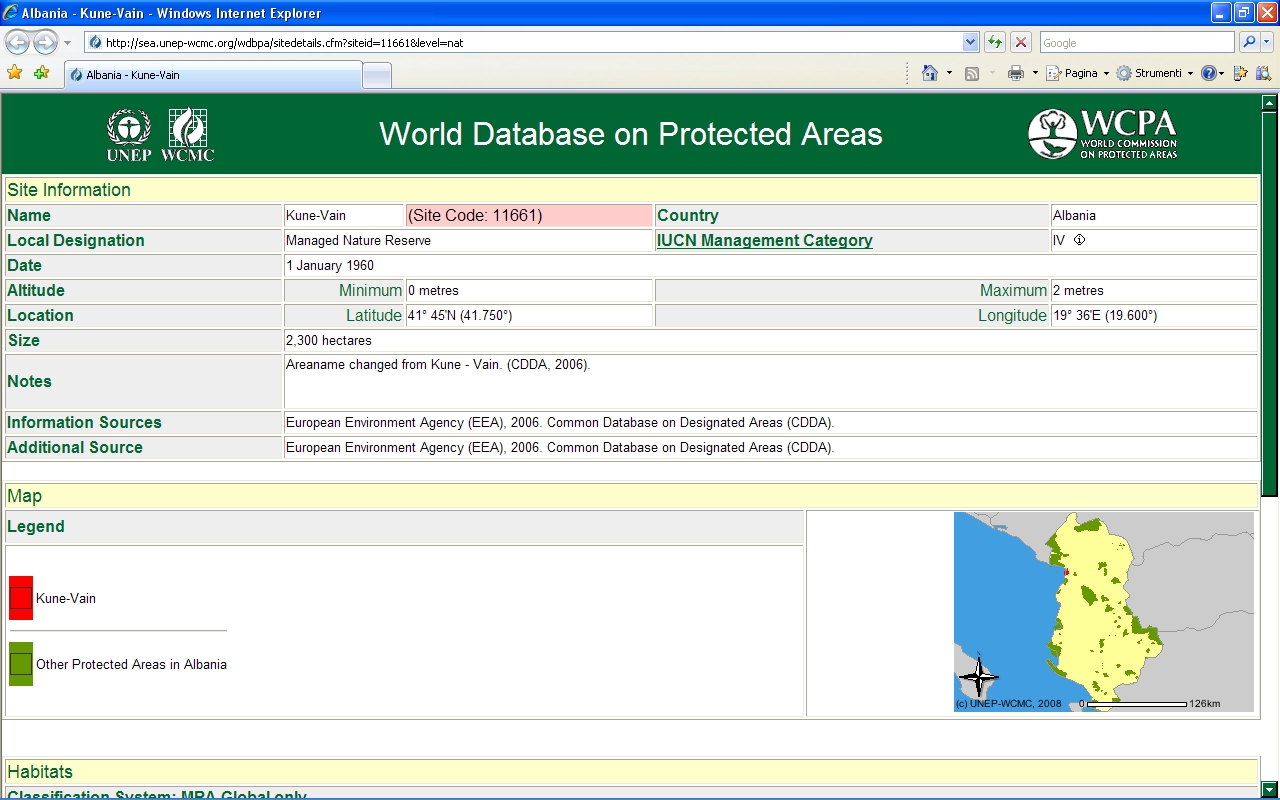This screenshot has width=1280, height=800.
Task: Follow the IUCN Management Category link
Action: [765, 241]
